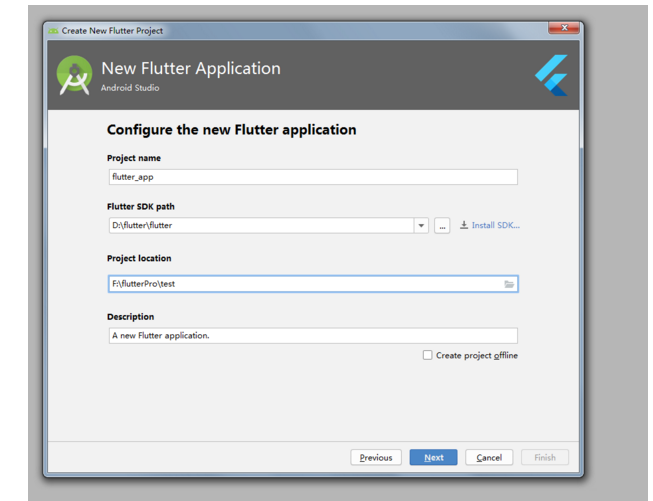Click the Android icon in title bar
The width and height of the screenshot is (653, 501).
coord(53,31)
